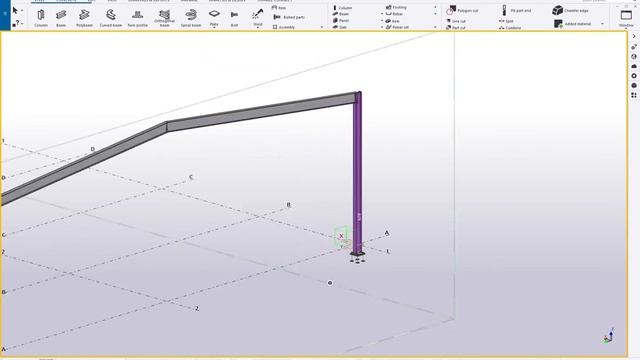Screen dimensions: 640x360
Task: Select the Twin profile tool
Action: point(138,18)
